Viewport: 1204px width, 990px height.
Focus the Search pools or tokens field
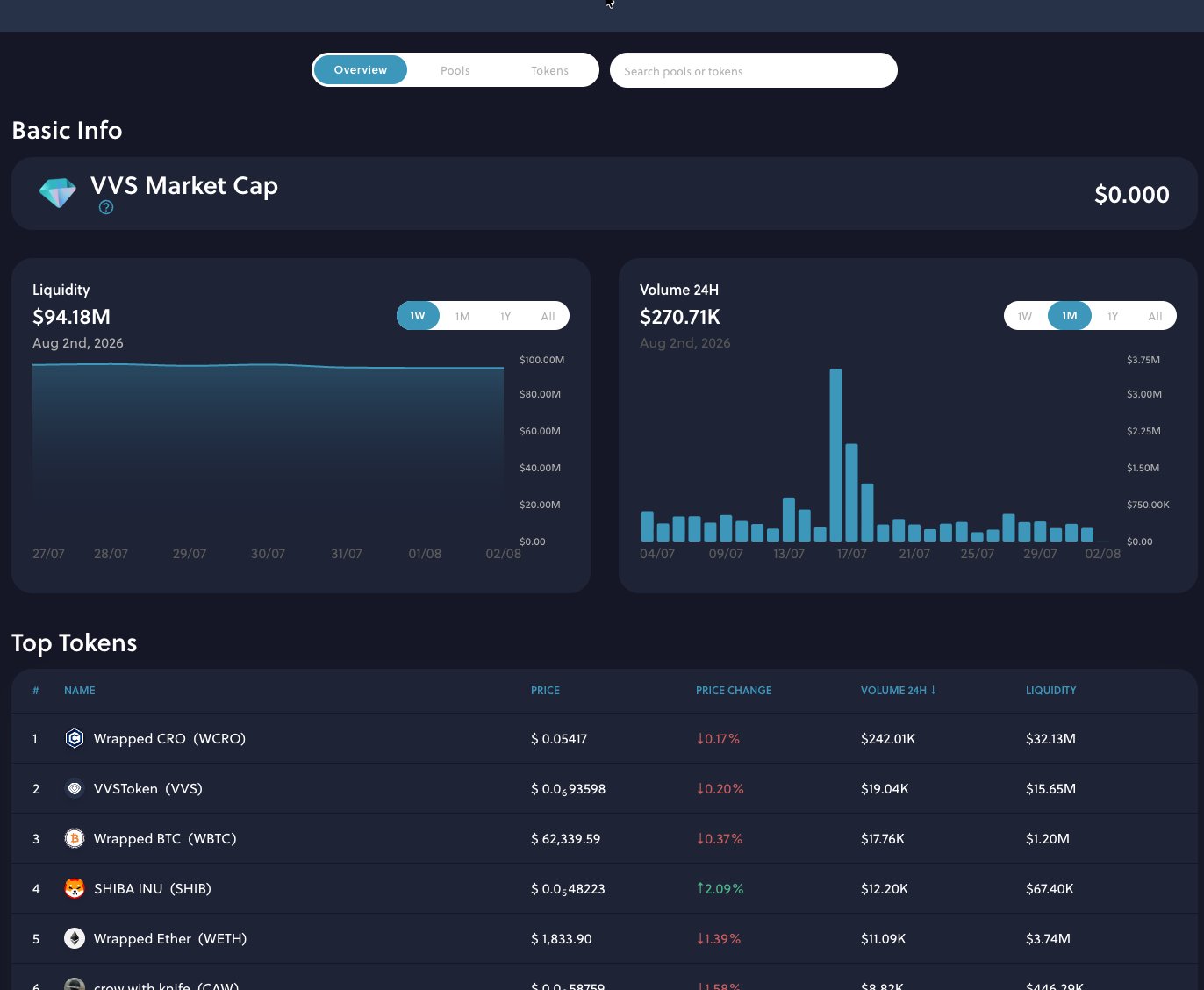(x=753, y=70)
